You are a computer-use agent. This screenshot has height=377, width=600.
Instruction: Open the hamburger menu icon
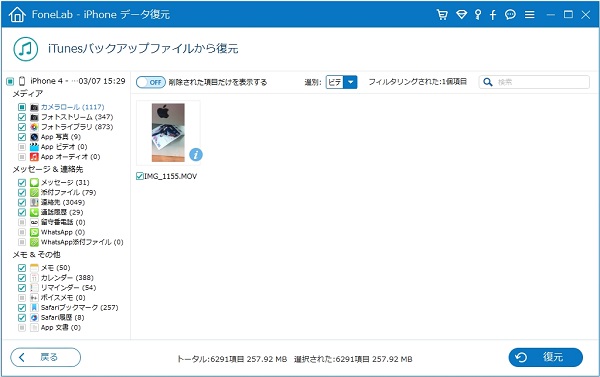(530, 15)
